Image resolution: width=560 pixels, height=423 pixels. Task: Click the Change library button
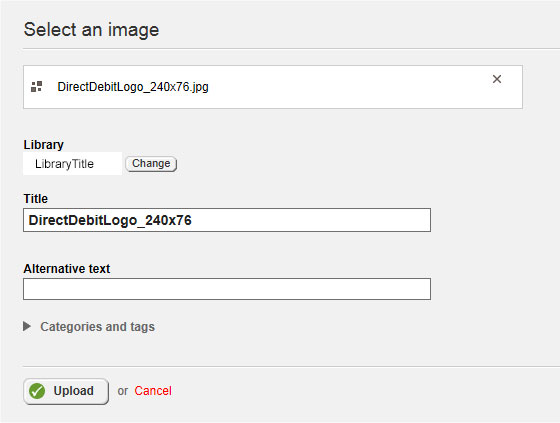[151, 164]
